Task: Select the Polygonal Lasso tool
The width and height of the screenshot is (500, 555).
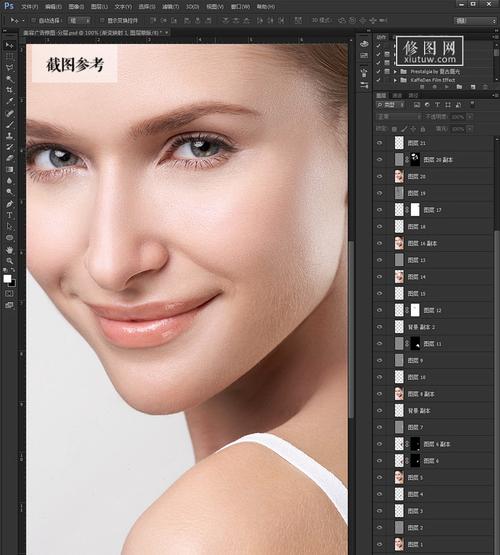Action: [x=10, y=68]
